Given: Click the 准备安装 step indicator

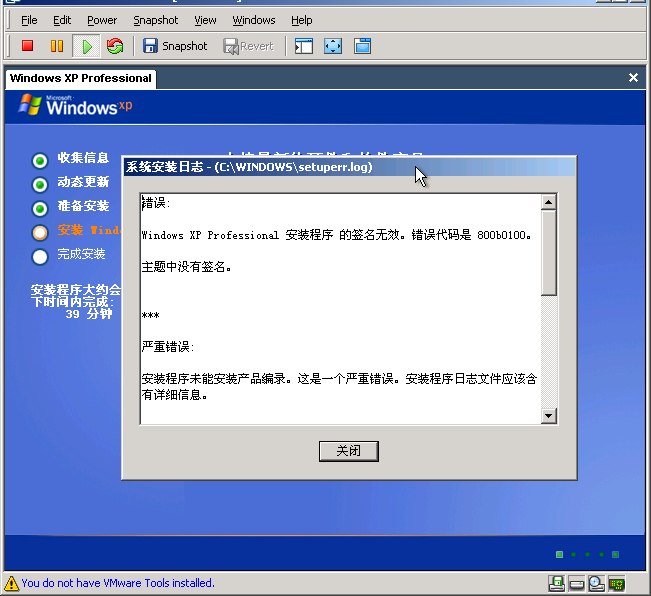Looking at the screenshot, I should coord(40,208).
